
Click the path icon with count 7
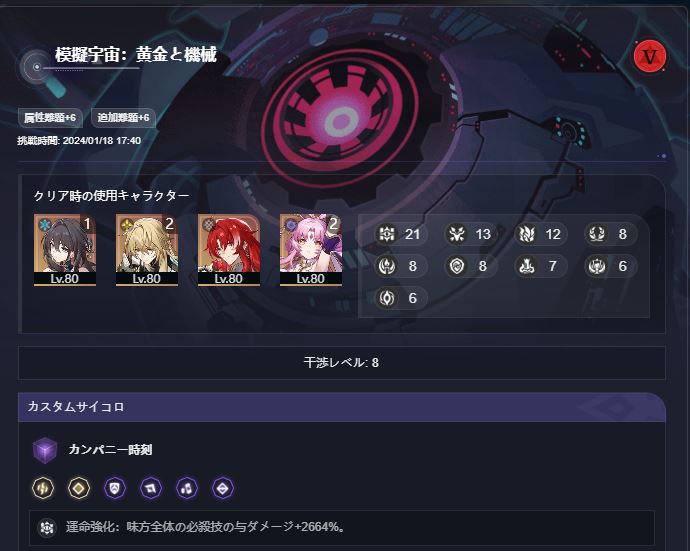(x=527, y=266)
